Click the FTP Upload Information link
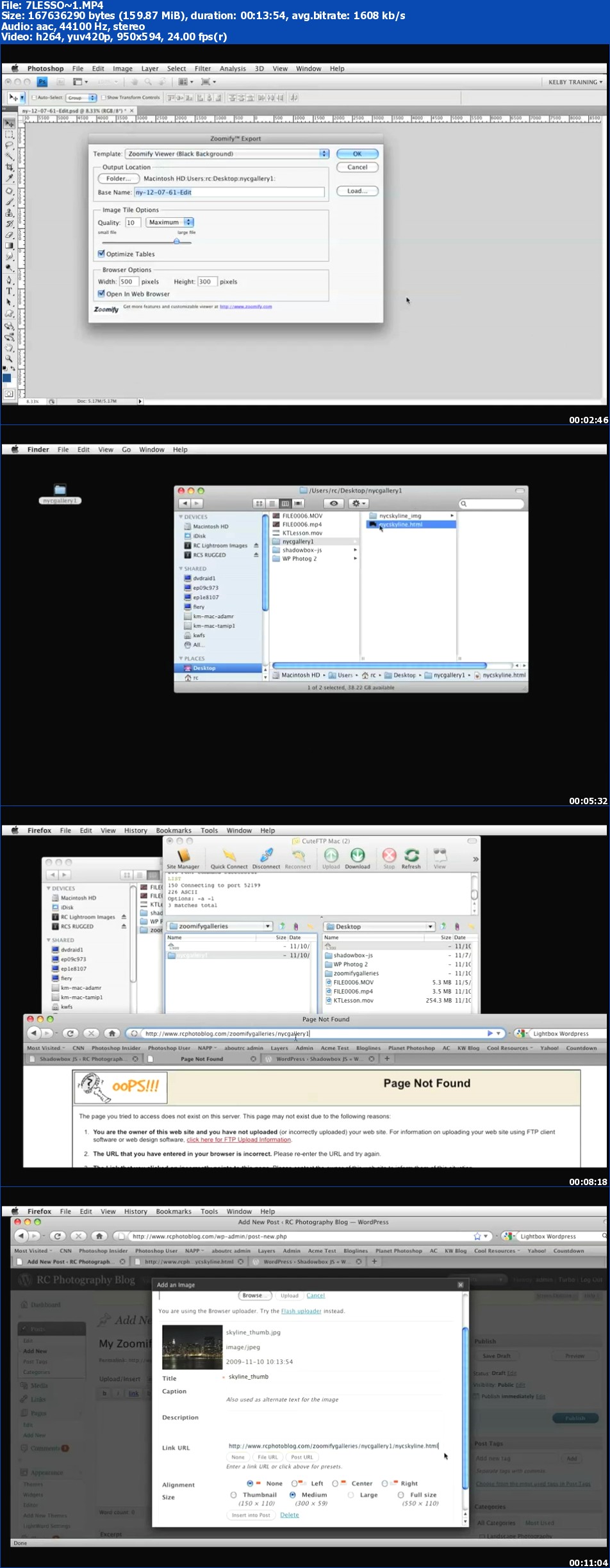The height and width of the screenshot is (1568, 610). pos(239,1140)
